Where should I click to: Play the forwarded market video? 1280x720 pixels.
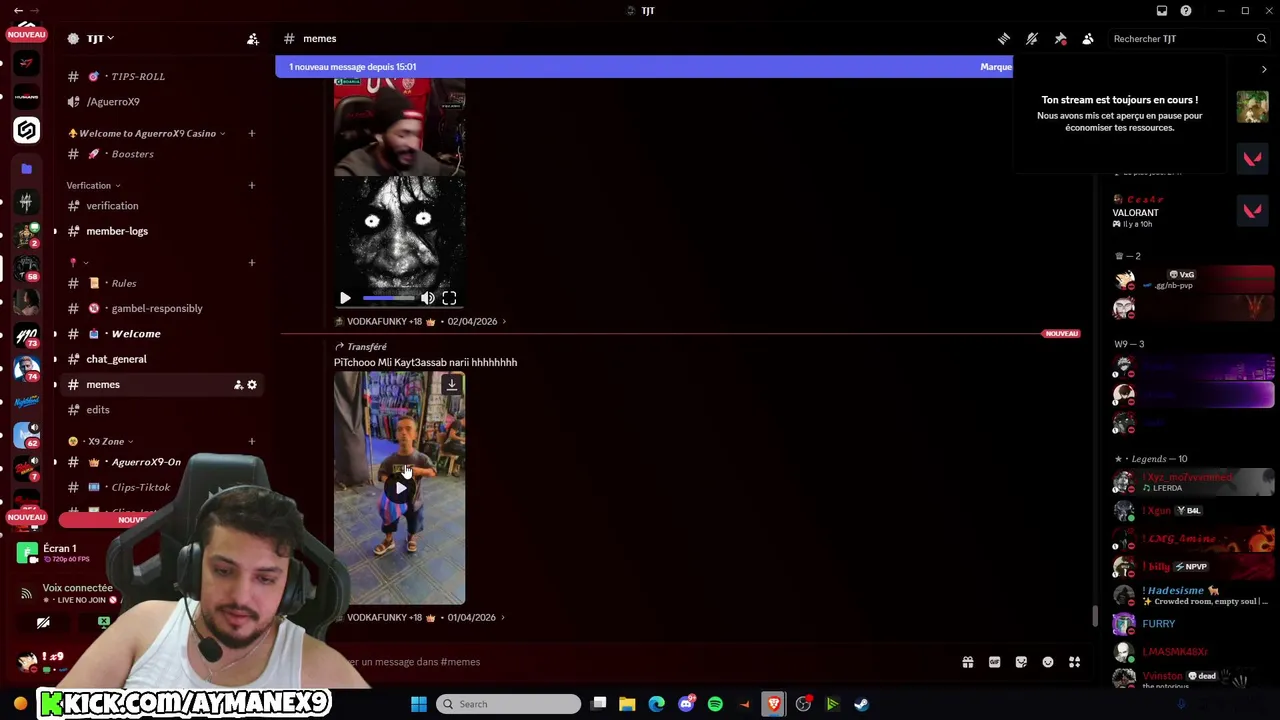pyautogui.click(x=400, y=488)
